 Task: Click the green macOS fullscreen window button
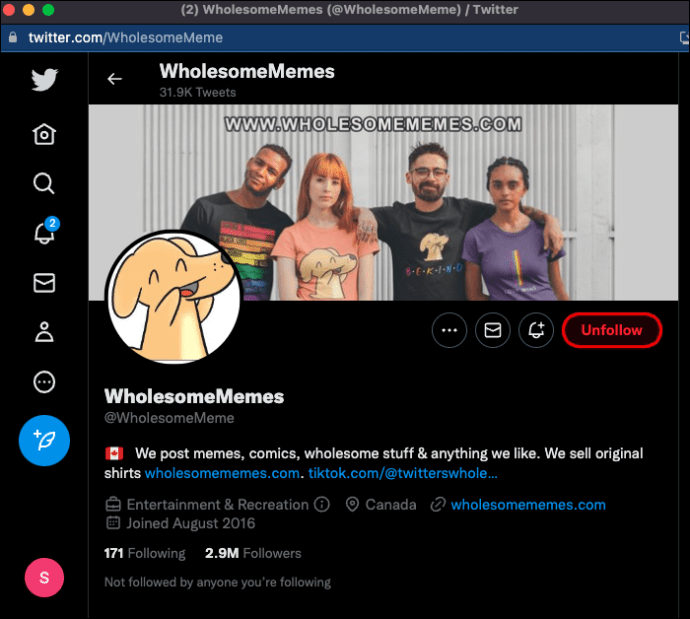(48, 10)
